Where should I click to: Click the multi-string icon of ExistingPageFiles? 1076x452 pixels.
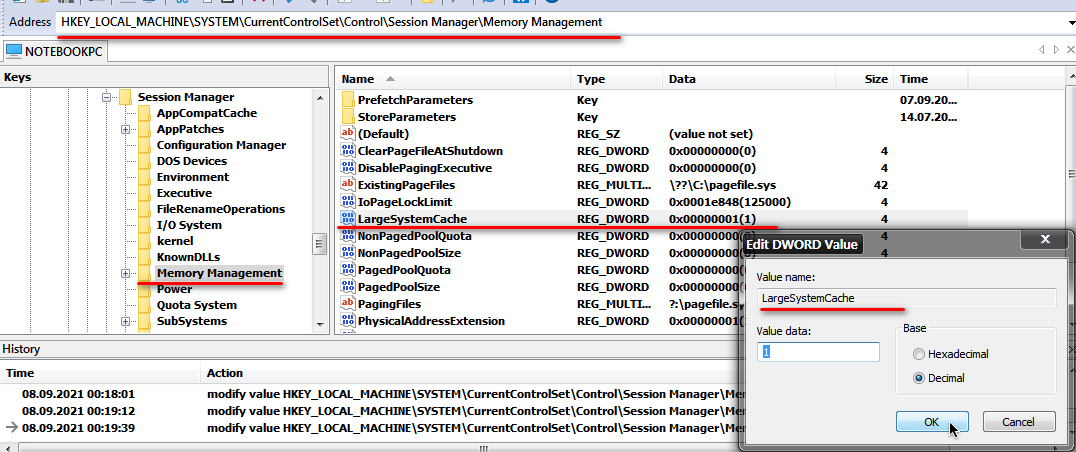[x=348, y=185]
